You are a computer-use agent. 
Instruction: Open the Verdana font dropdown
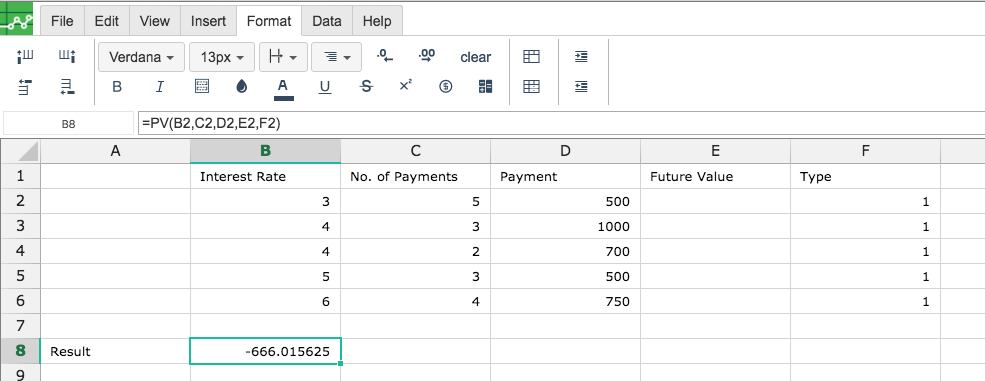(141, 57)
